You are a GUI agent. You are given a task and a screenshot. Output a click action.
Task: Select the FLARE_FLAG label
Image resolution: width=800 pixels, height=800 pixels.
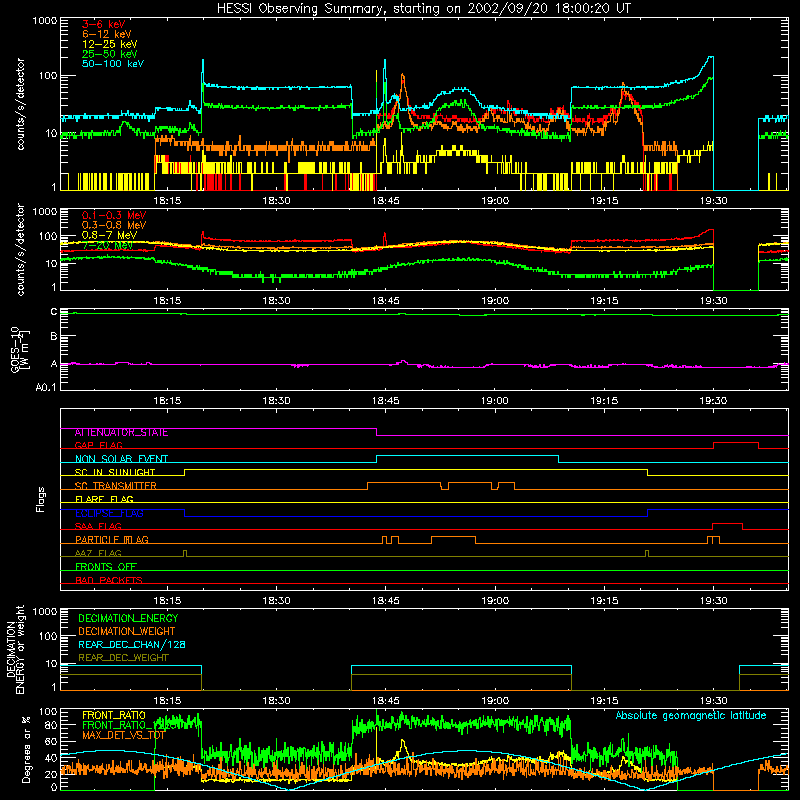(x=104, y=499)
